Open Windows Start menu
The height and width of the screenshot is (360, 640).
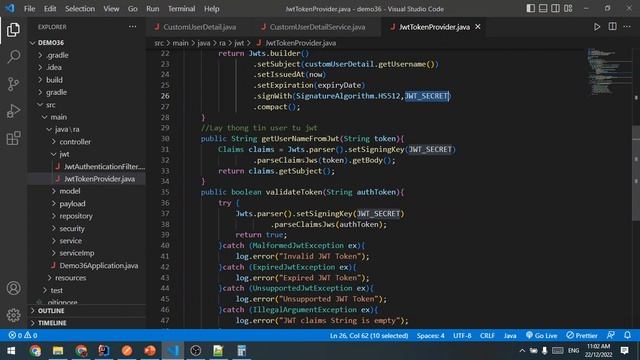(11, 351)
